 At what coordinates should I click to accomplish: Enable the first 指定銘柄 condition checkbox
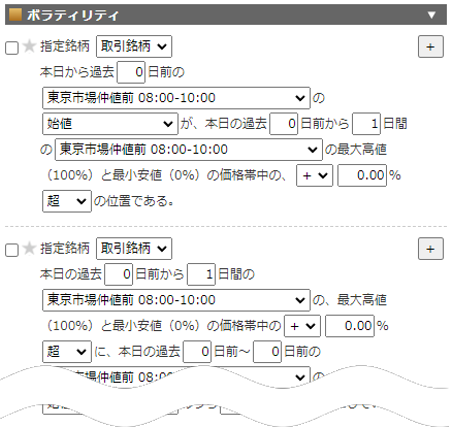click(x=12, y=48)
